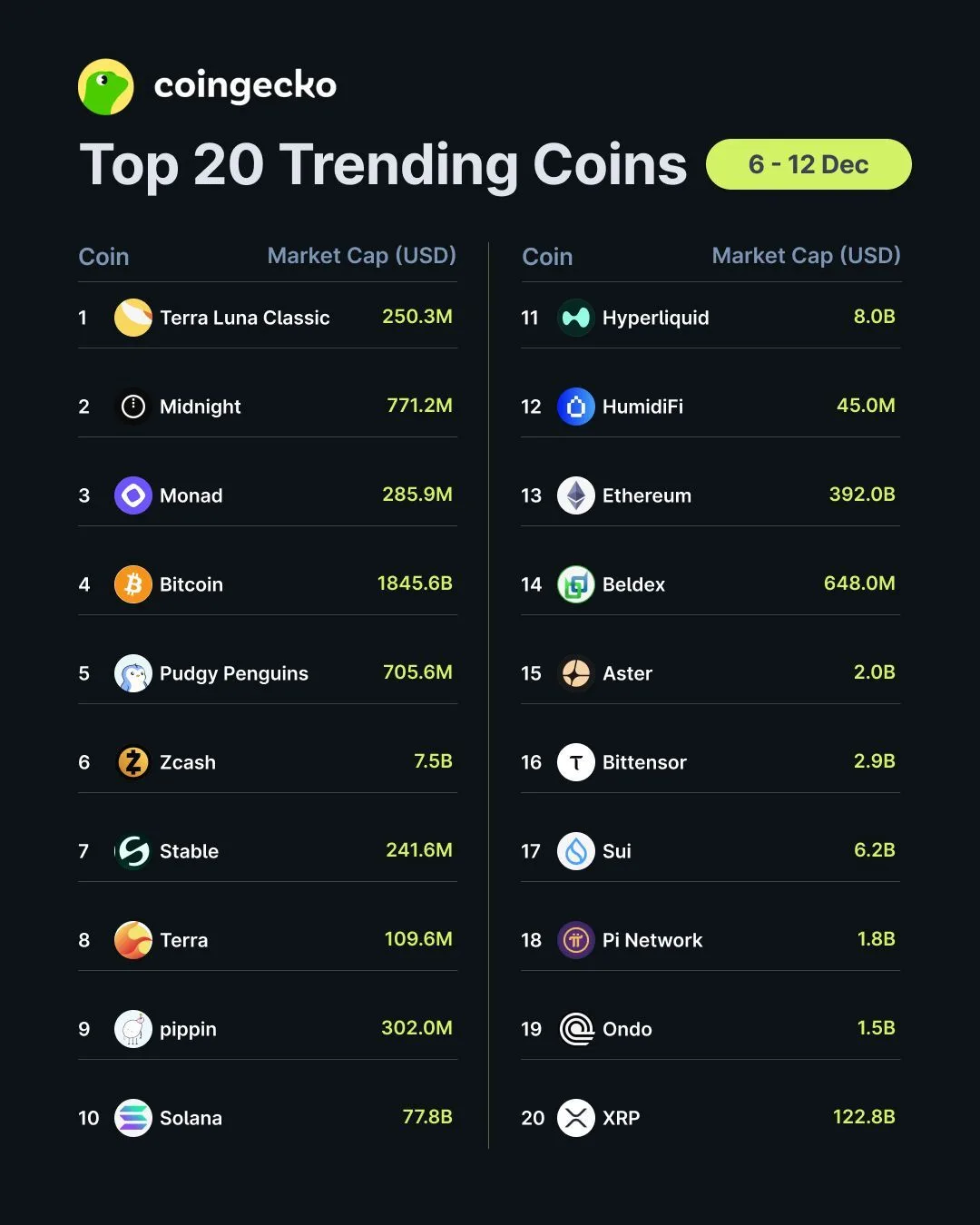This screenshot has height=1225, width=980.
Task: Click the Bitcoin coin icon
Action: point(133,584)
